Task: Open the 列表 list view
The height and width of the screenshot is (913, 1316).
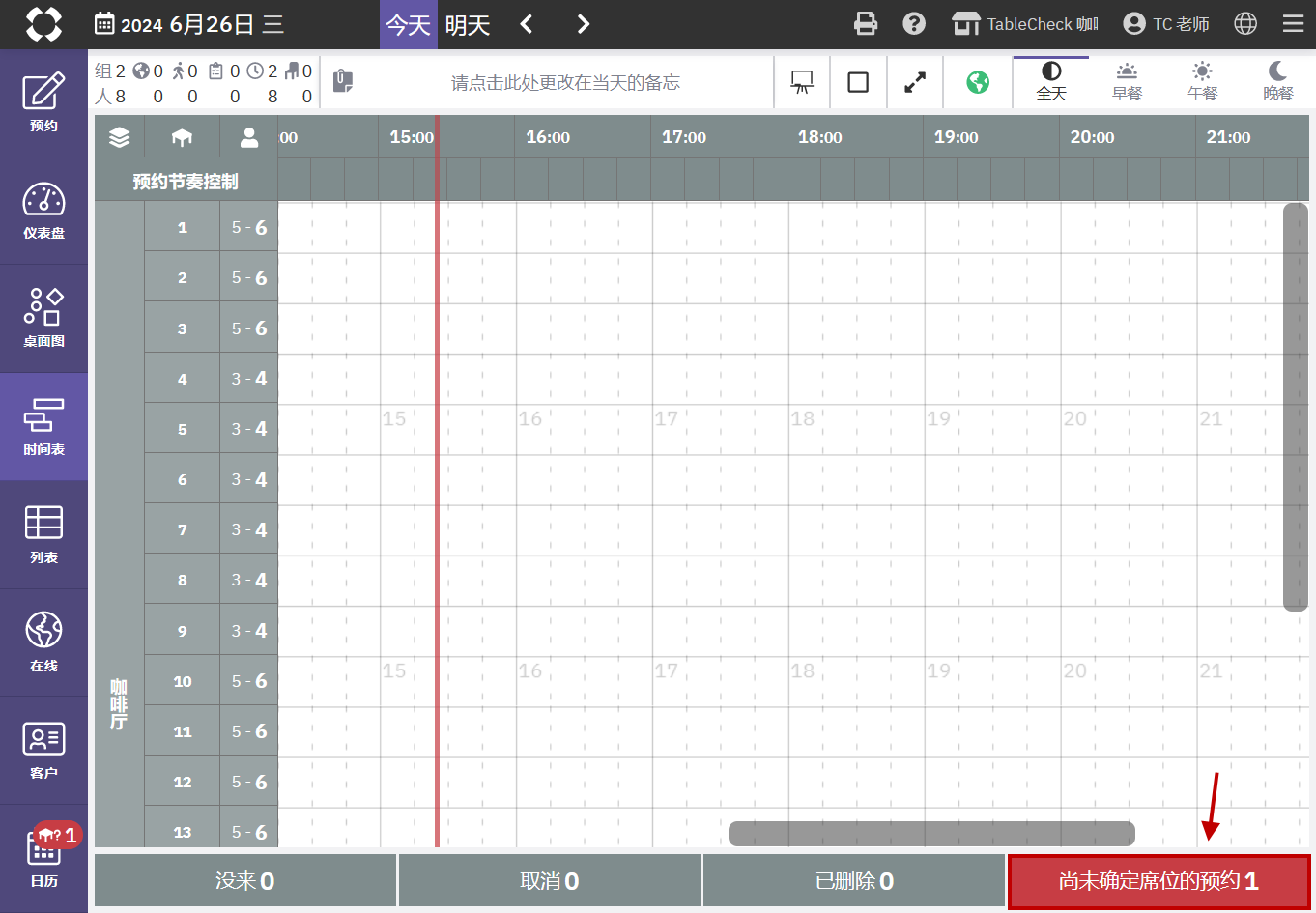Action: point(43,535)
